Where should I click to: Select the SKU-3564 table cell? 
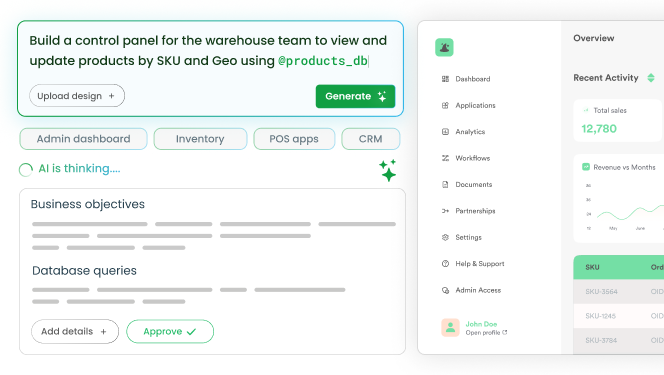click(x=601, y=292)
